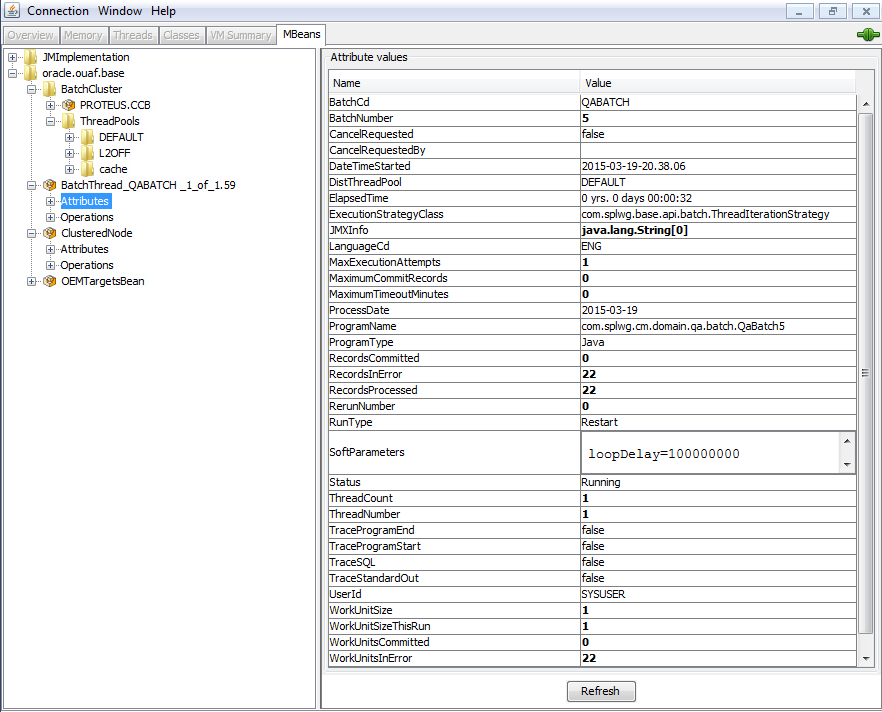
Task: Switch to the MBeans tab
Action: (x=301, y=33)
